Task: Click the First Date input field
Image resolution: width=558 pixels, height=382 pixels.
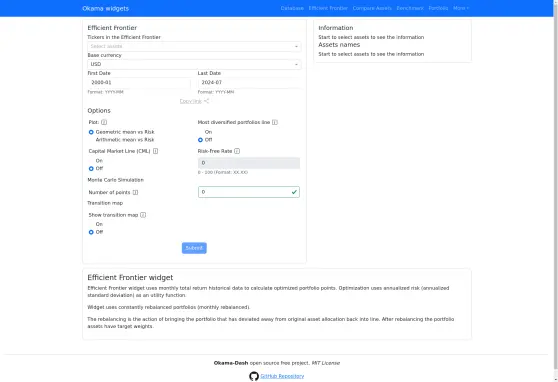Action: (139, 83)
